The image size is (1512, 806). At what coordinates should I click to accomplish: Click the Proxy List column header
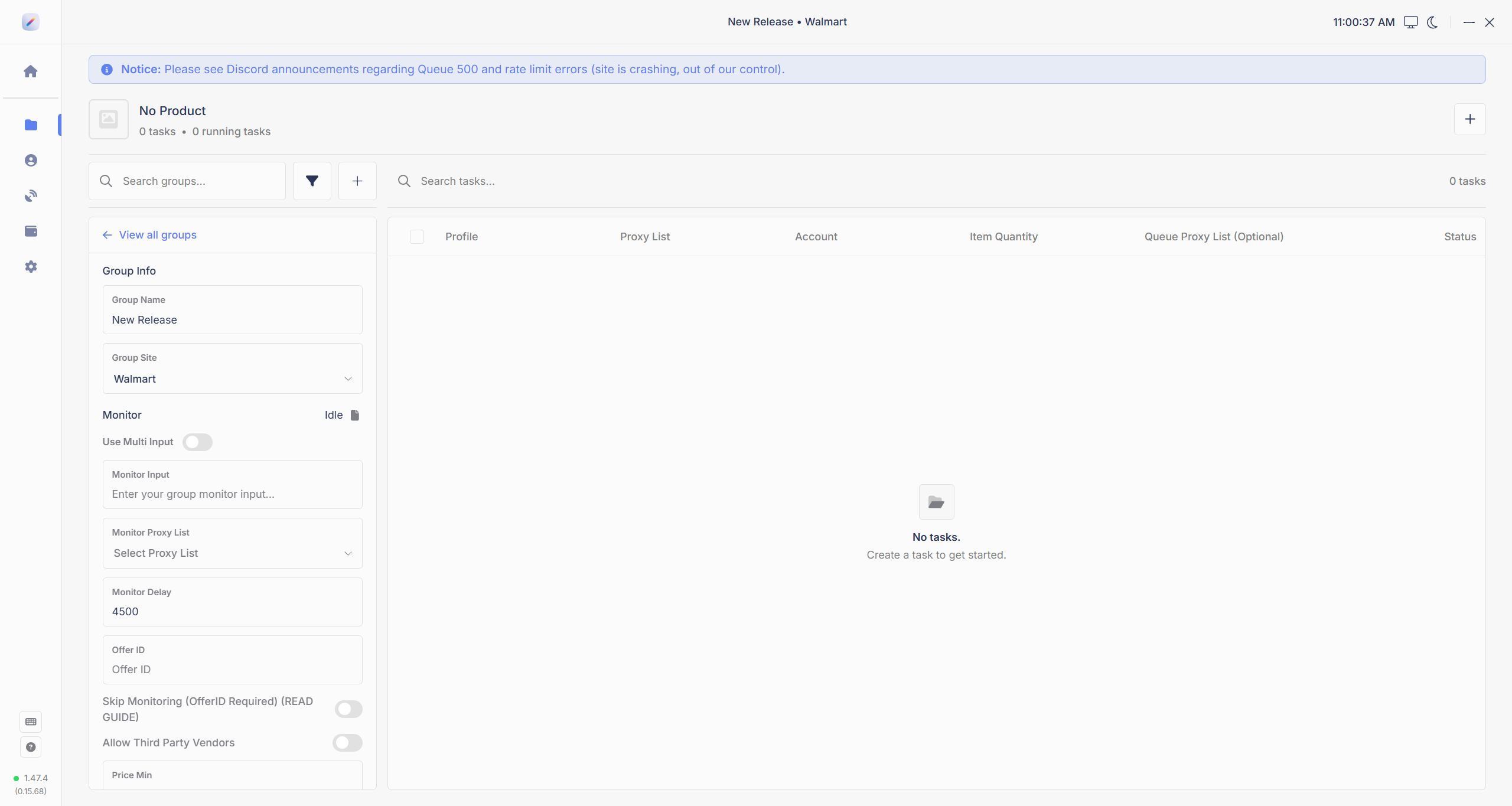(645, 237)
